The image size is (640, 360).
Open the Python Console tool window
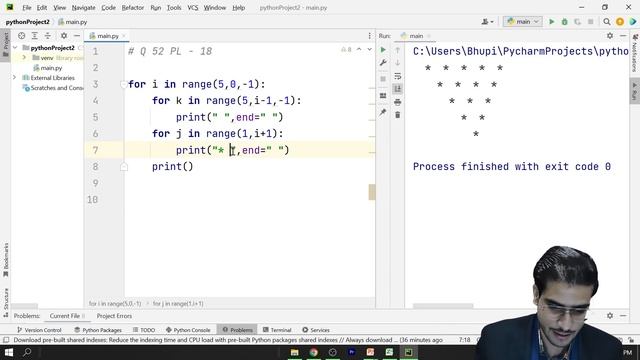(188, 330)
